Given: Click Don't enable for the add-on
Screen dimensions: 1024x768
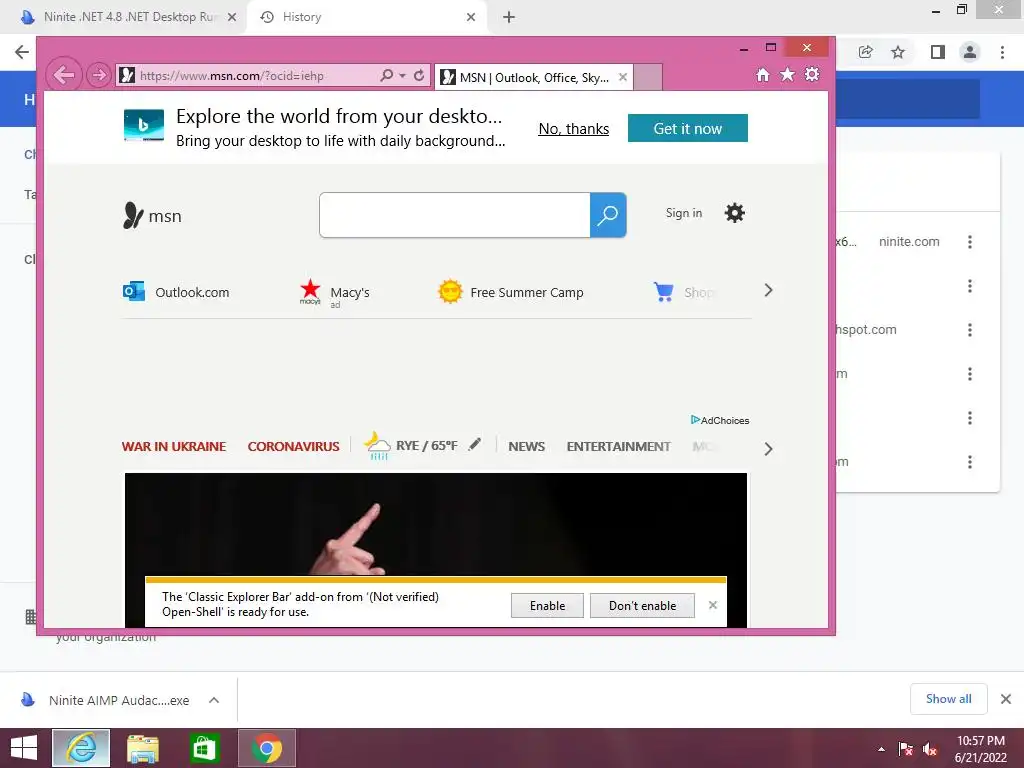Looking at the screenshot, I should [x=643, y=605].
